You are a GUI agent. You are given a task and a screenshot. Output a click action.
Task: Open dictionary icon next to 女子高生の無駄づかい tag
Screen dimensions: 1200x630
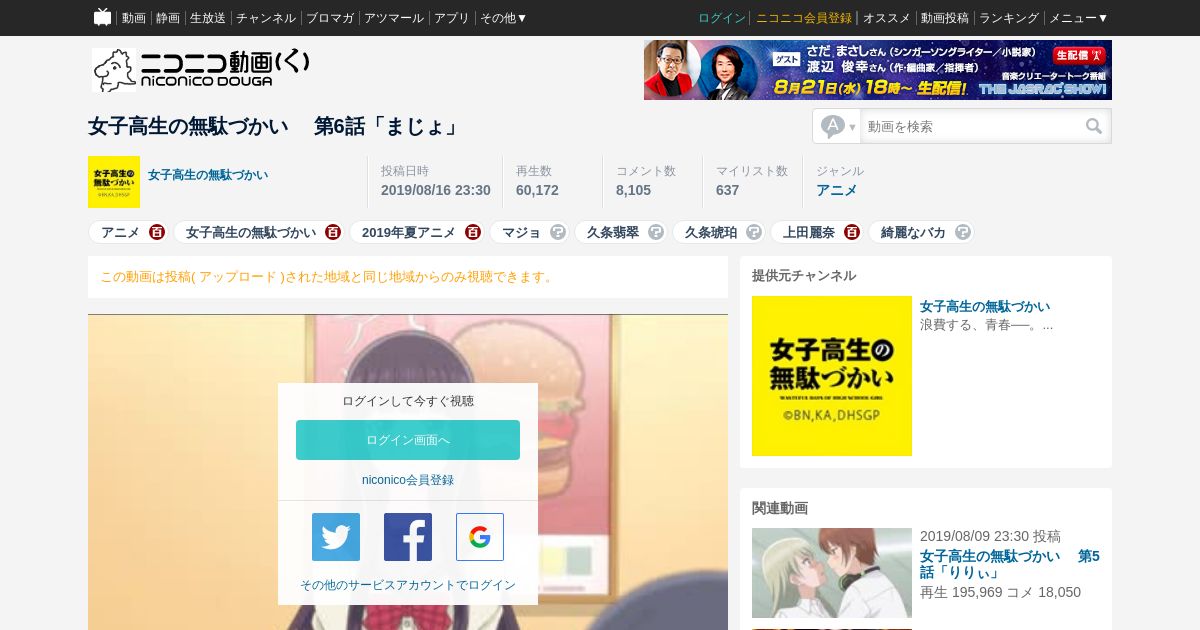[x=333, y=232]
